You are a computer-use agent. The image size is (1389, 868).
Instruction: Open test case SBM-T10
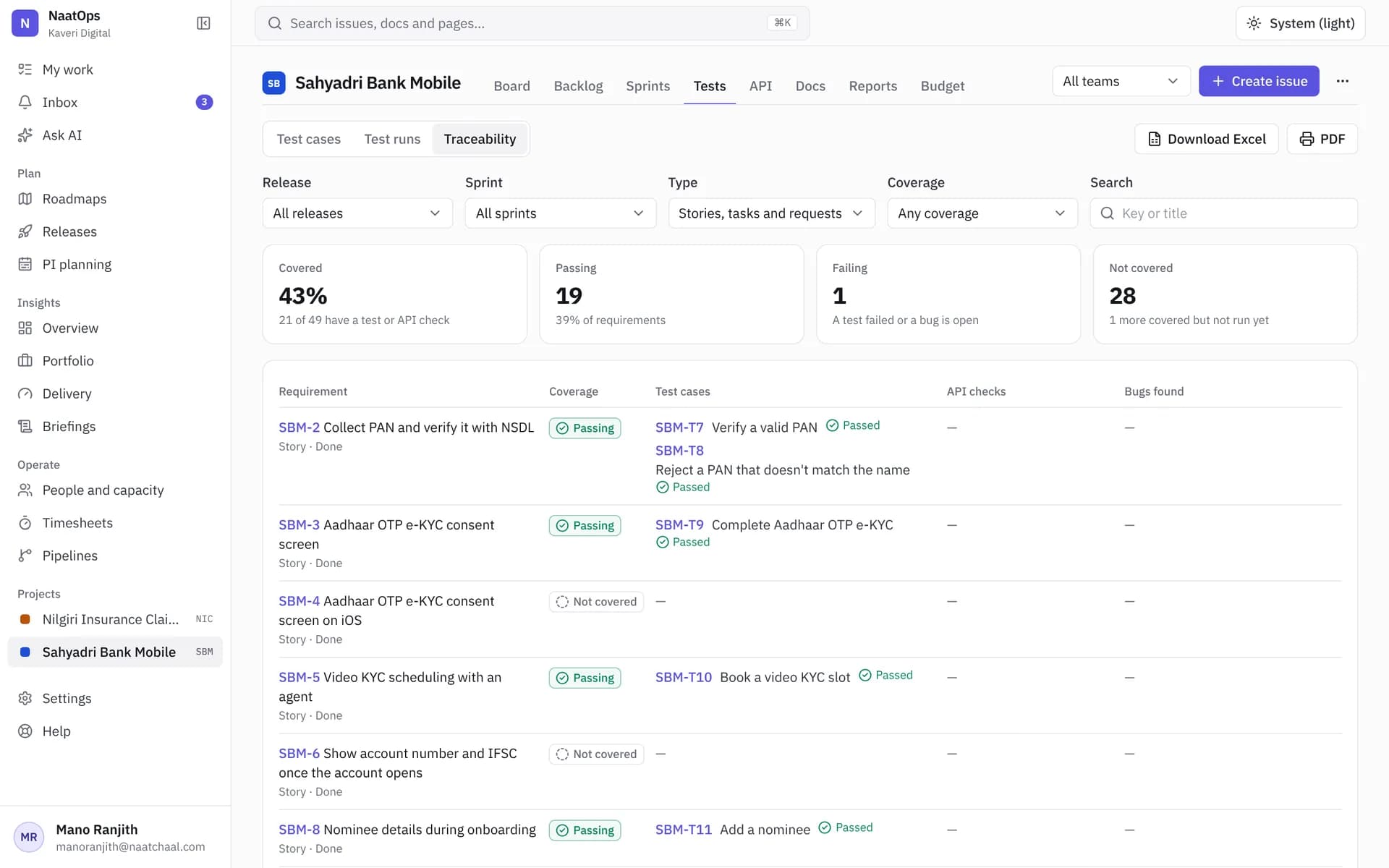(x=684, y=677)
